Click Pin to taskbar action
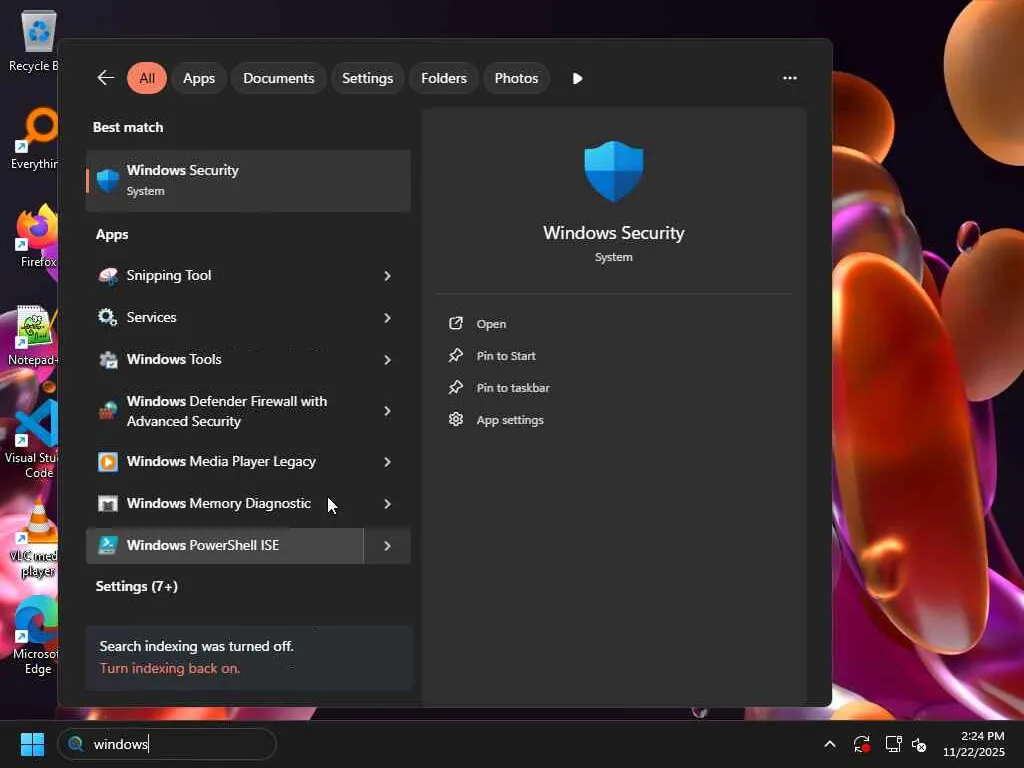The height and width of the screenshot is (768, 1024). pos(513,388)
